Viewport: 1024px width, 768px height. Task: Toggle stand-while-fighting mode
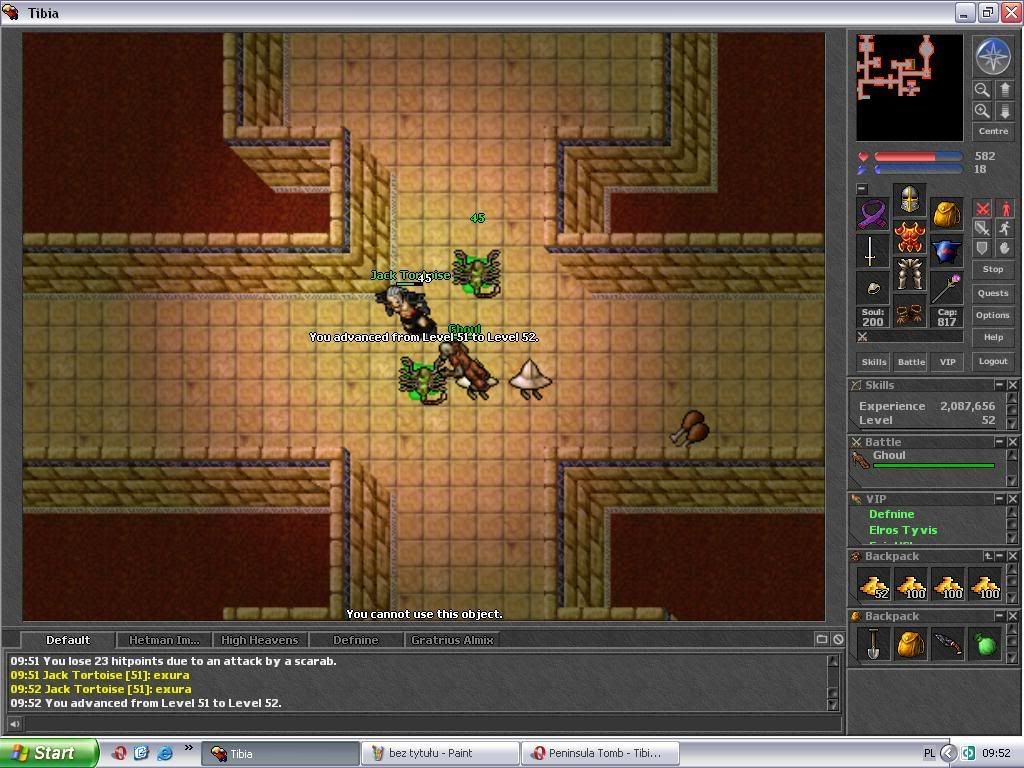[x=1004, y=209]
